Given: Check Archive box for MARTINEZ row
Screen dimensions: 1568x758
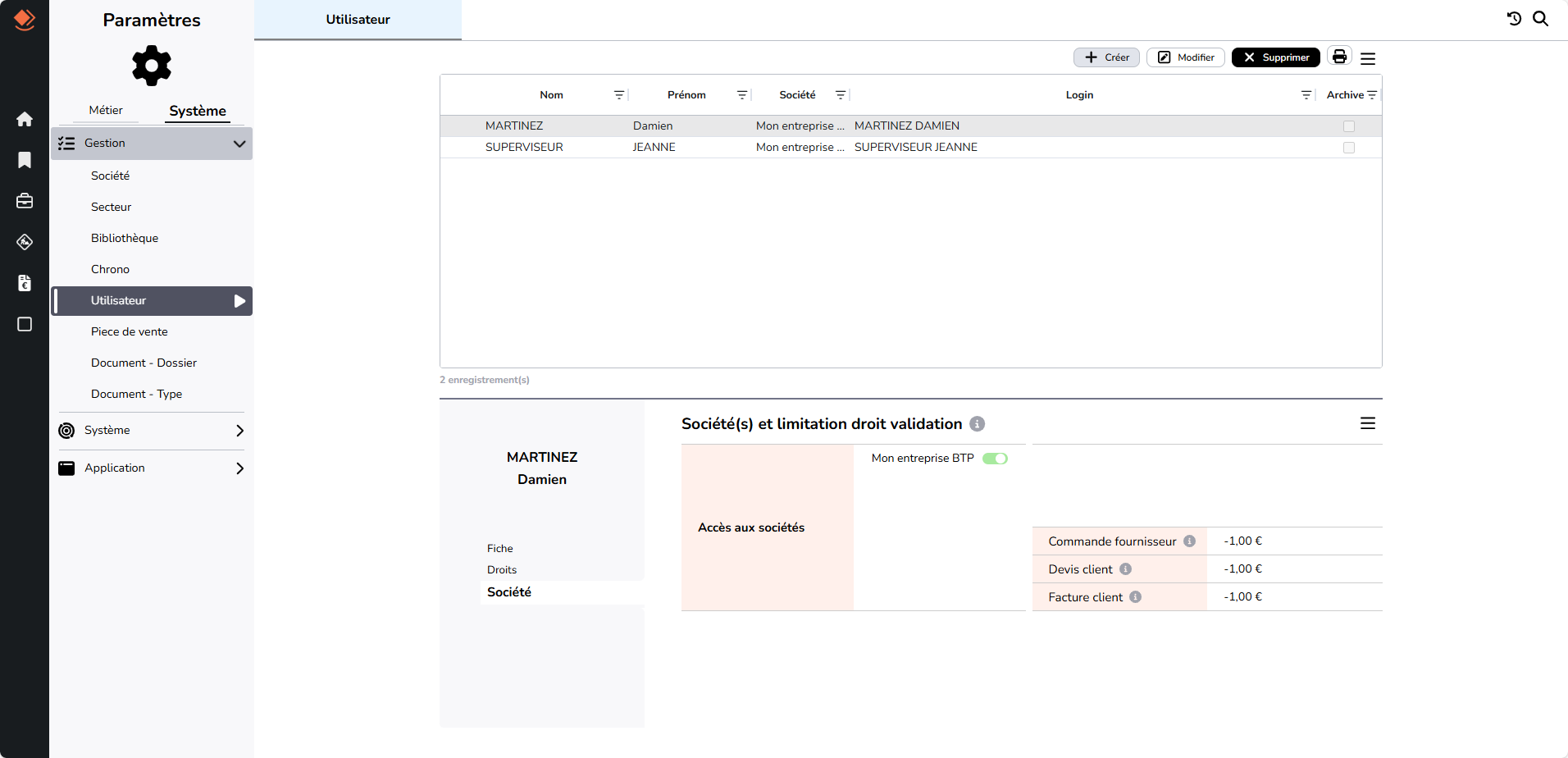Looking at the screenshot, I should [x=1349, y=126].
